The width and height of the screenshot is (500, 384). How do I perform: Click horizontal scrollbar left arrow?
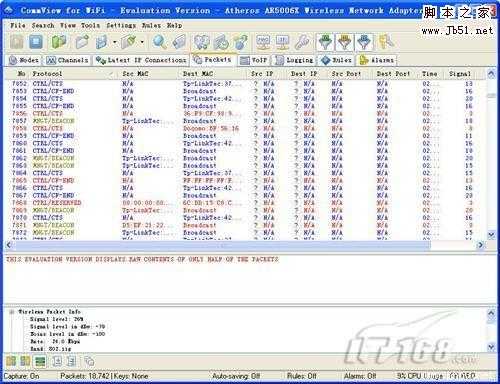tap(9, 245)
